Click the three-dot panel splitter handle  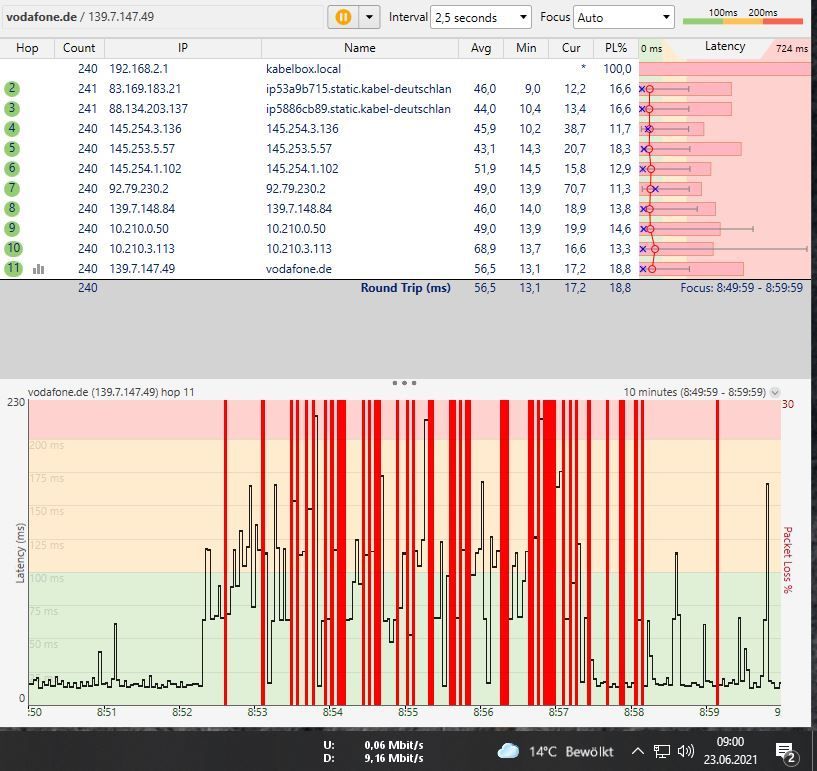404,383
